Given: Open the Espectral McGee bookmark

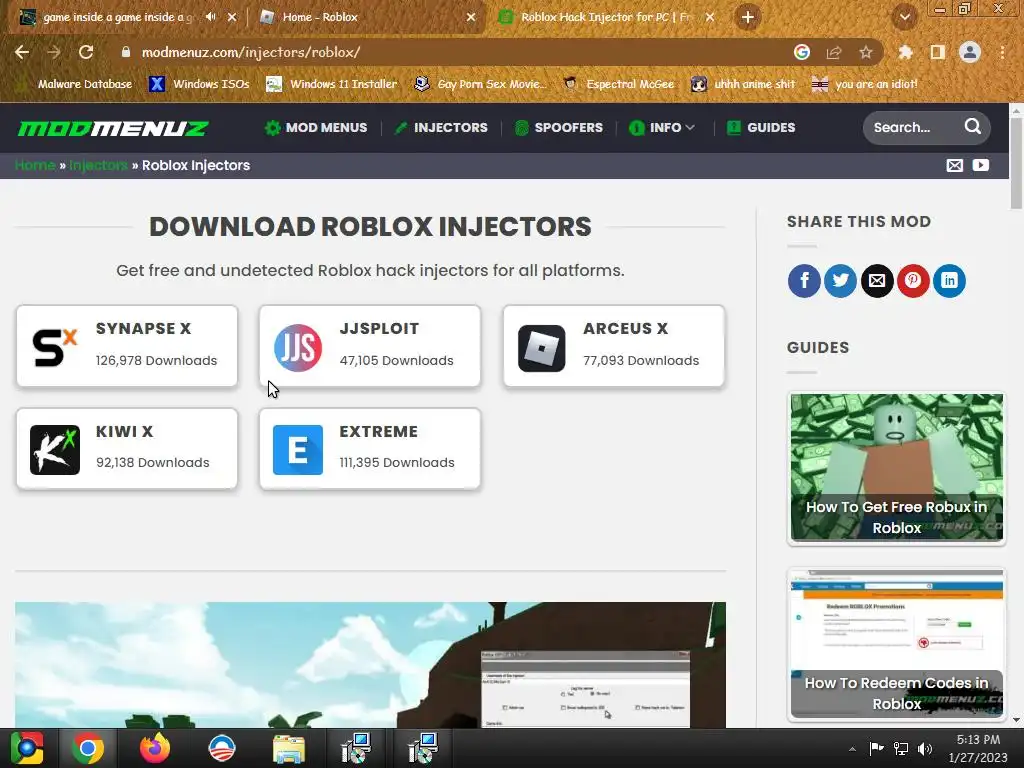Looking at the screenshot, I should click(x=618, y=84).
